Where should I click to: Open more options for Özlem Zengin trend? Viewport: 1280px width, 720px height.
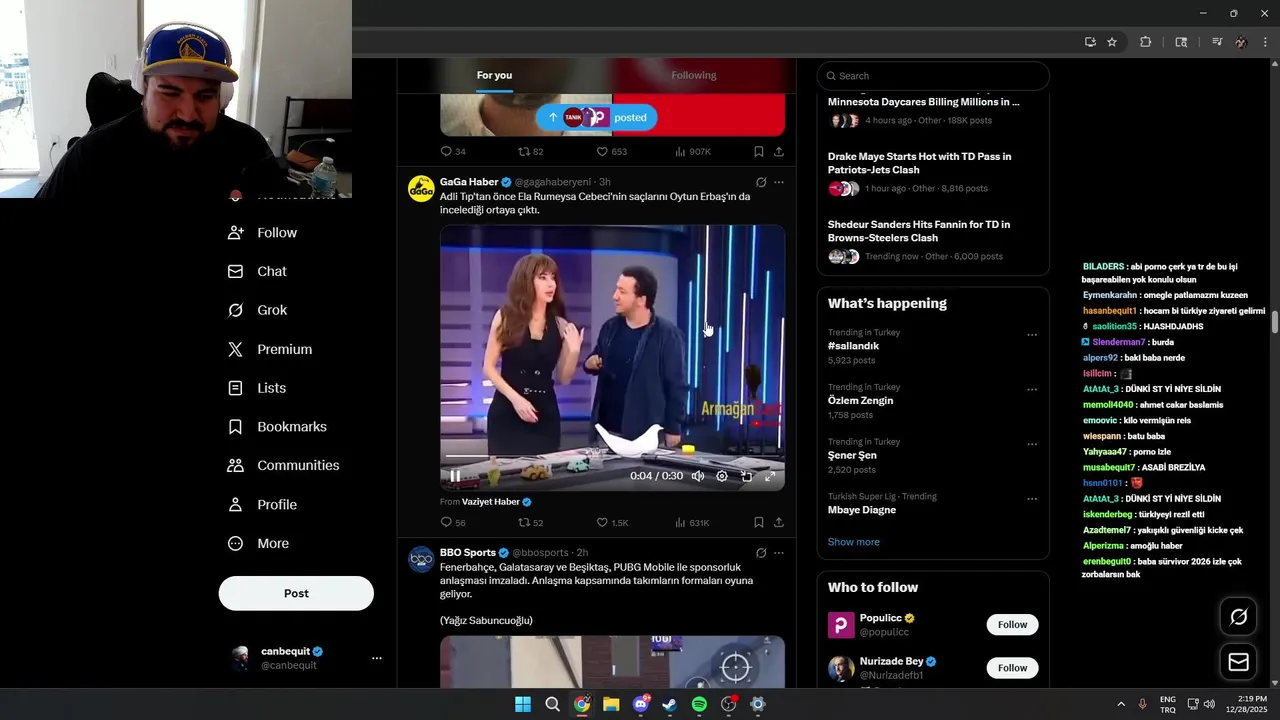click(1032, 390)
